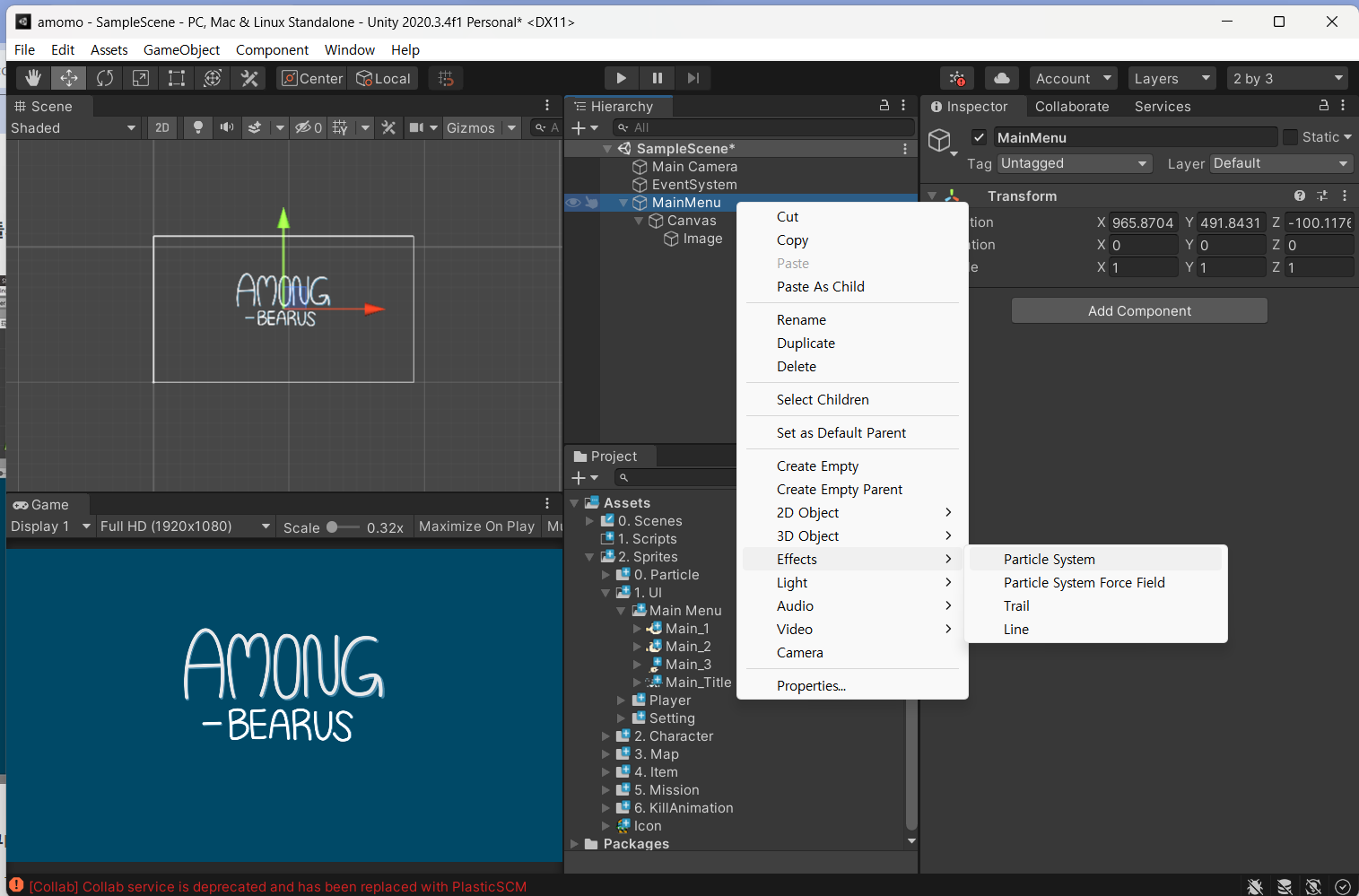Open custom editor tools
Viewport: 1359px width, 896px height.
coord(249,78)
